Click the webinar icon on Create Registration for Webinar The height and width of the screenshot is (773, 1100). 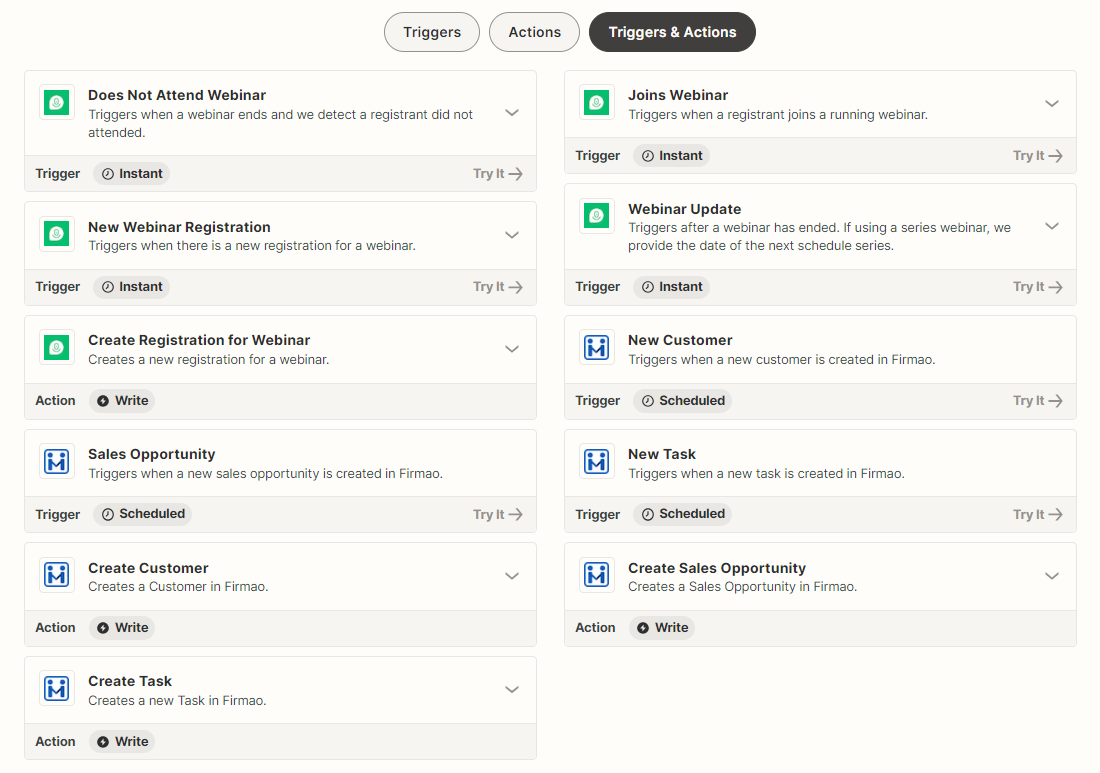pyautogui.click(x=56, y=347)
